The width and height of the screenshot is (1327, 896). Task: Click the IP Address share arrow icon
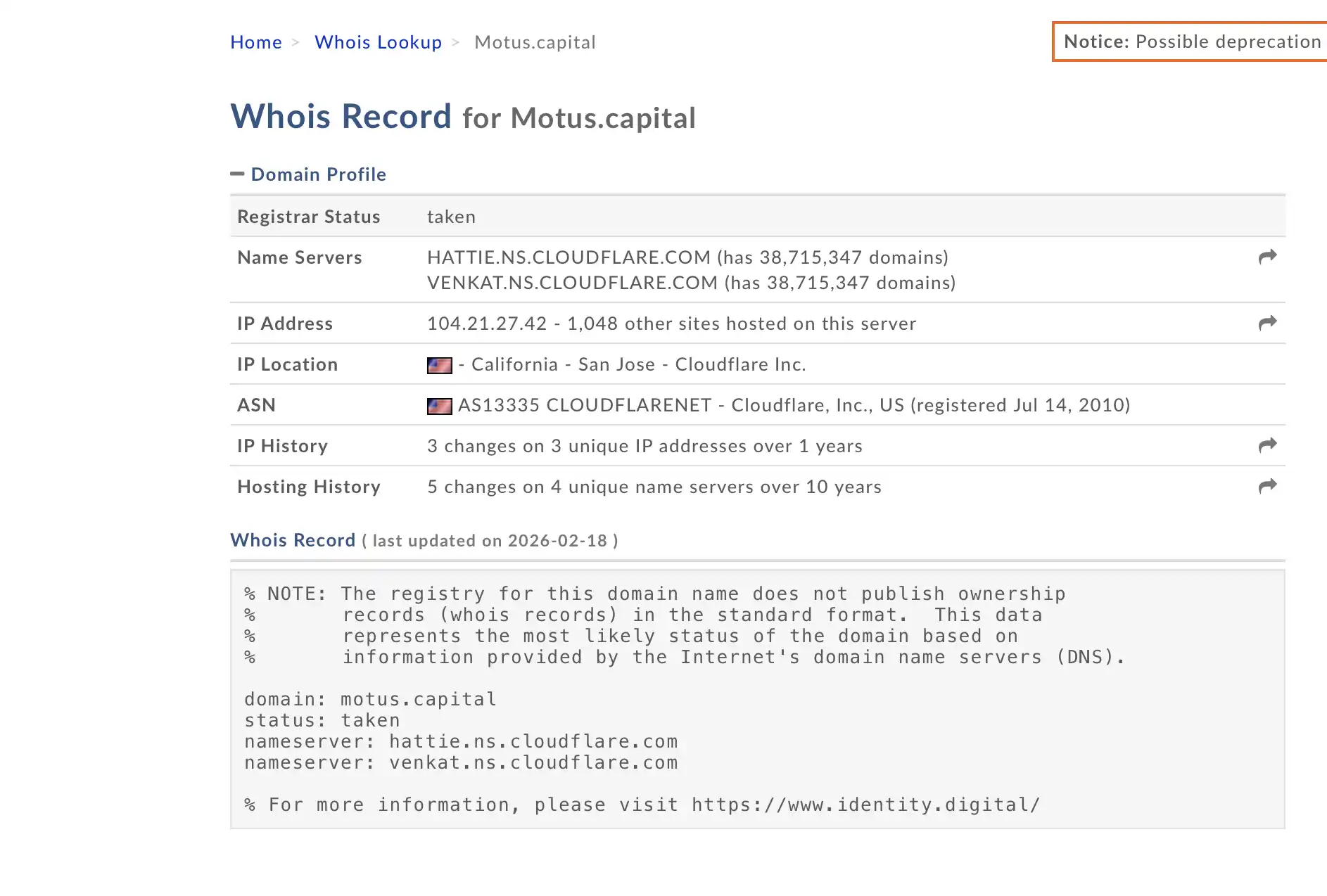click(1267, 323)
